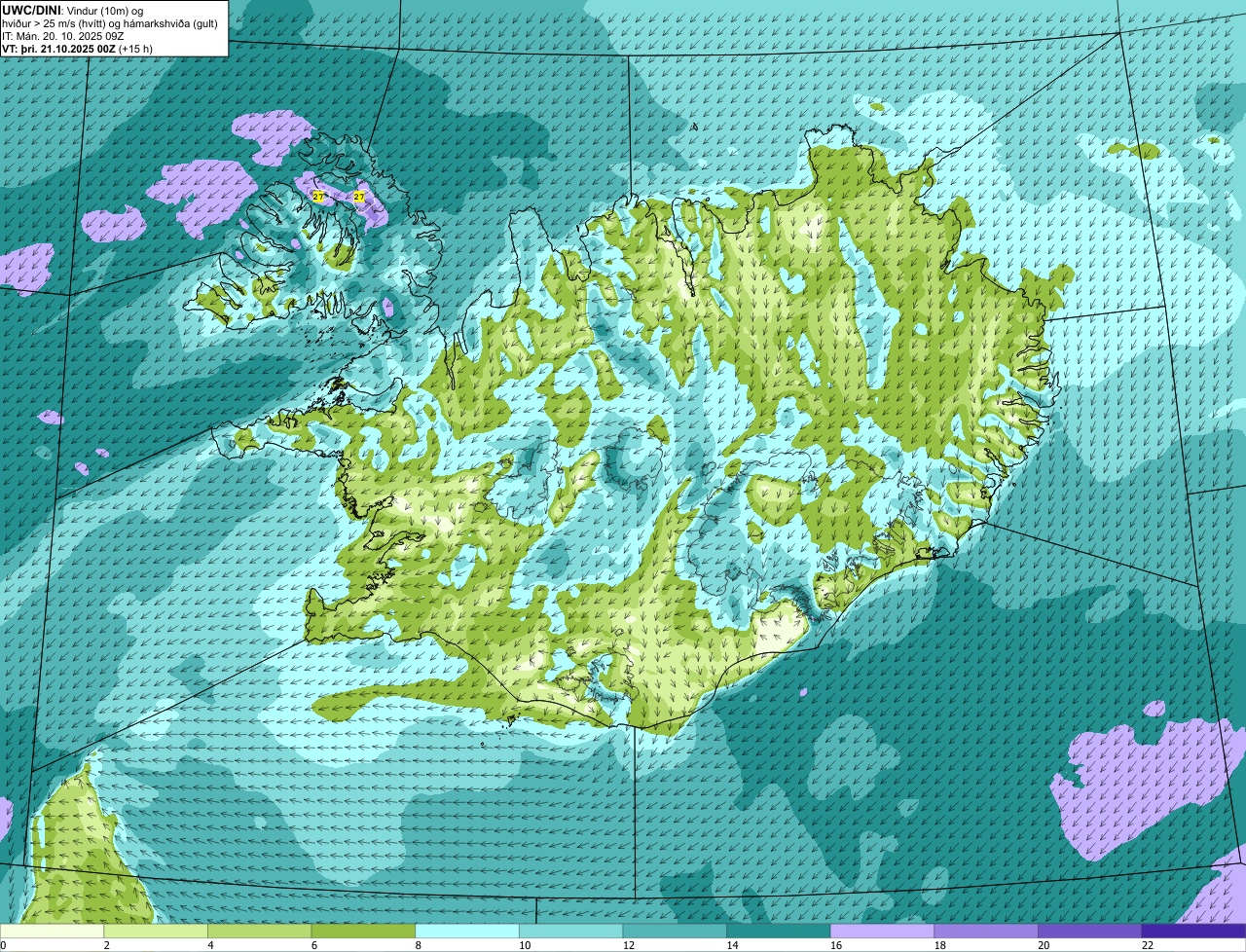Viewport: 1246px width, 952px height.
Task: Click the western yellow "27" gust marker
Action: 318,197
